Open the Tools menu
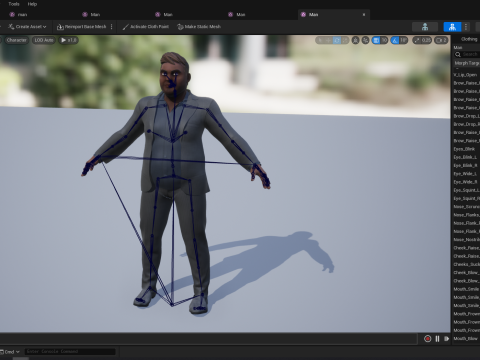The image size is (480, 360). tap(14, 4)
